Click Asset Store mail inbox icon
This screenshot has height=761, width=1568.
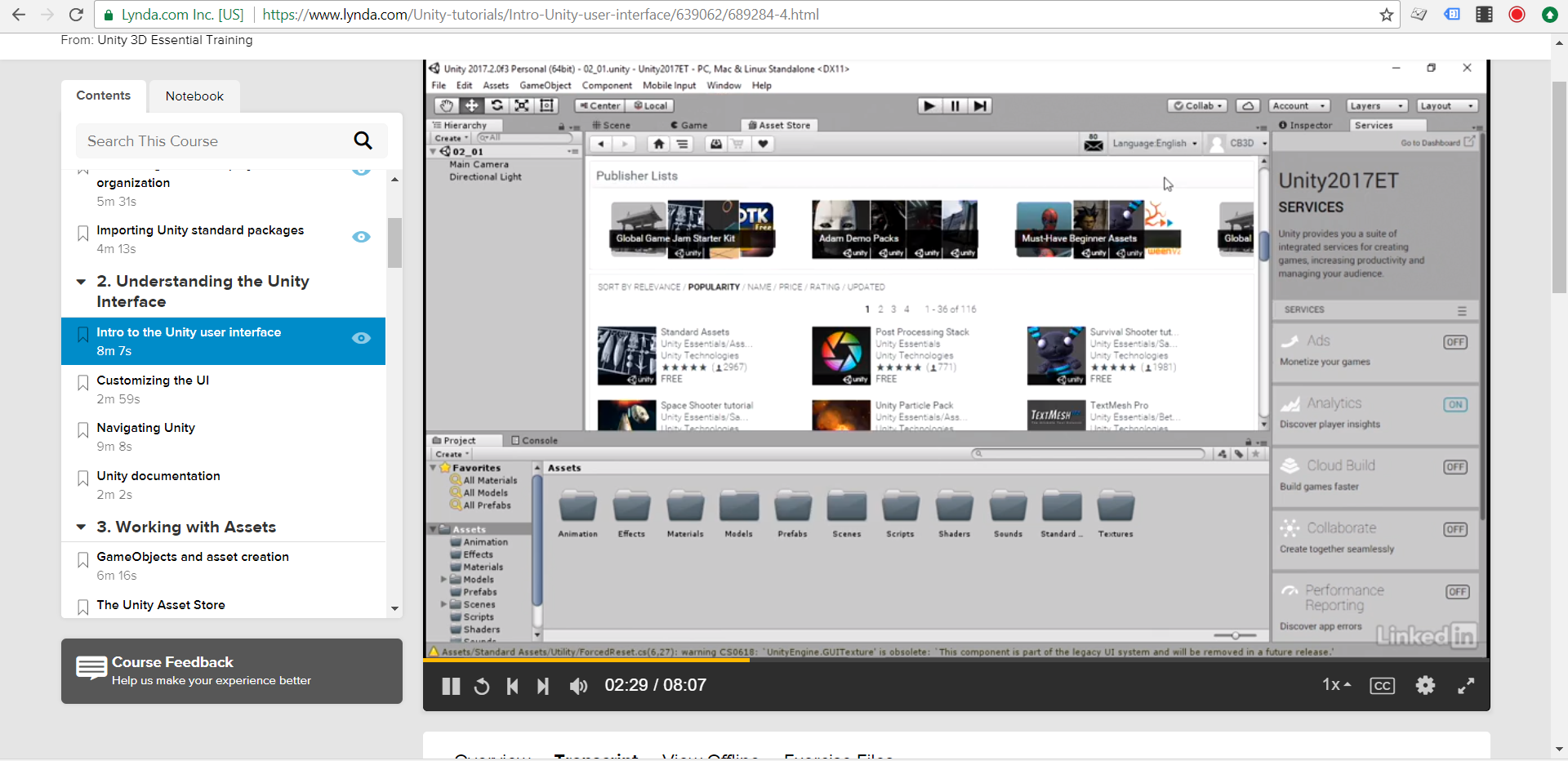pos(1094,143)
